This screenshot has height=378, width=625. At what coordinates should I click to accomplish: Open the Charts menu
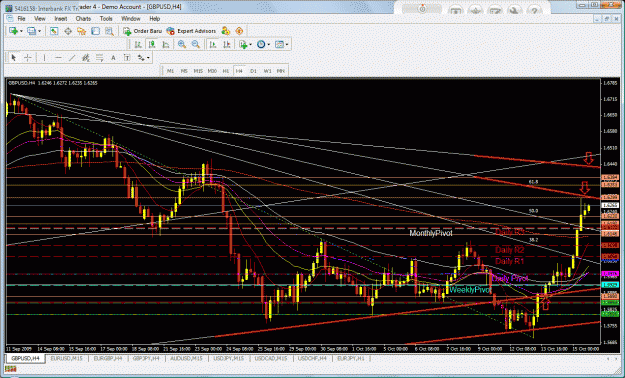tap(83, 19)
